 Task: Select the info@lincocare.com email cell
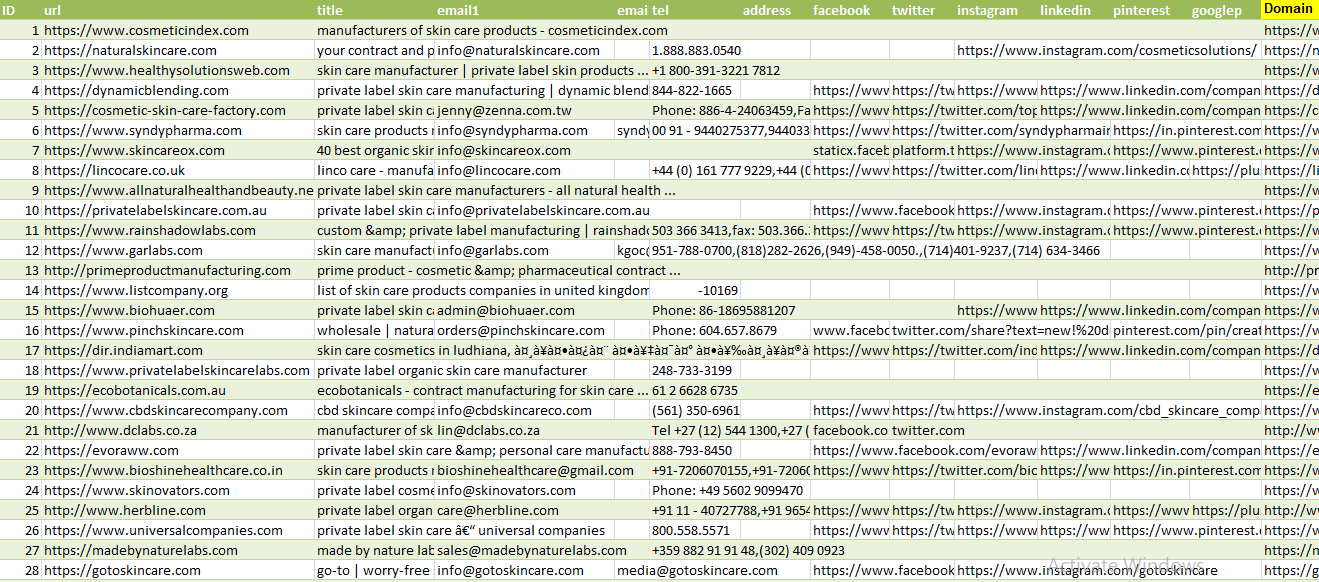tap(525, 170)
